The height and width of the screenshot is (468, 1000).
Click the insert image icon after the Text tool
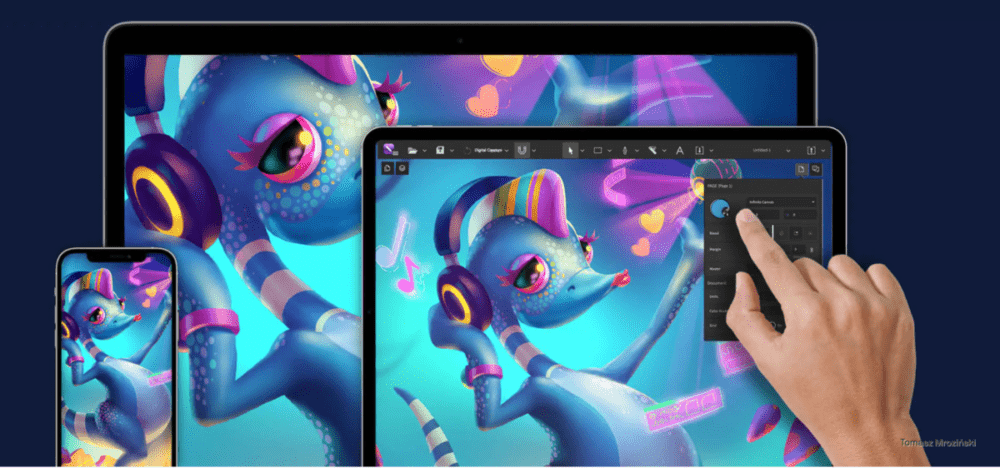tap(699, 150)
